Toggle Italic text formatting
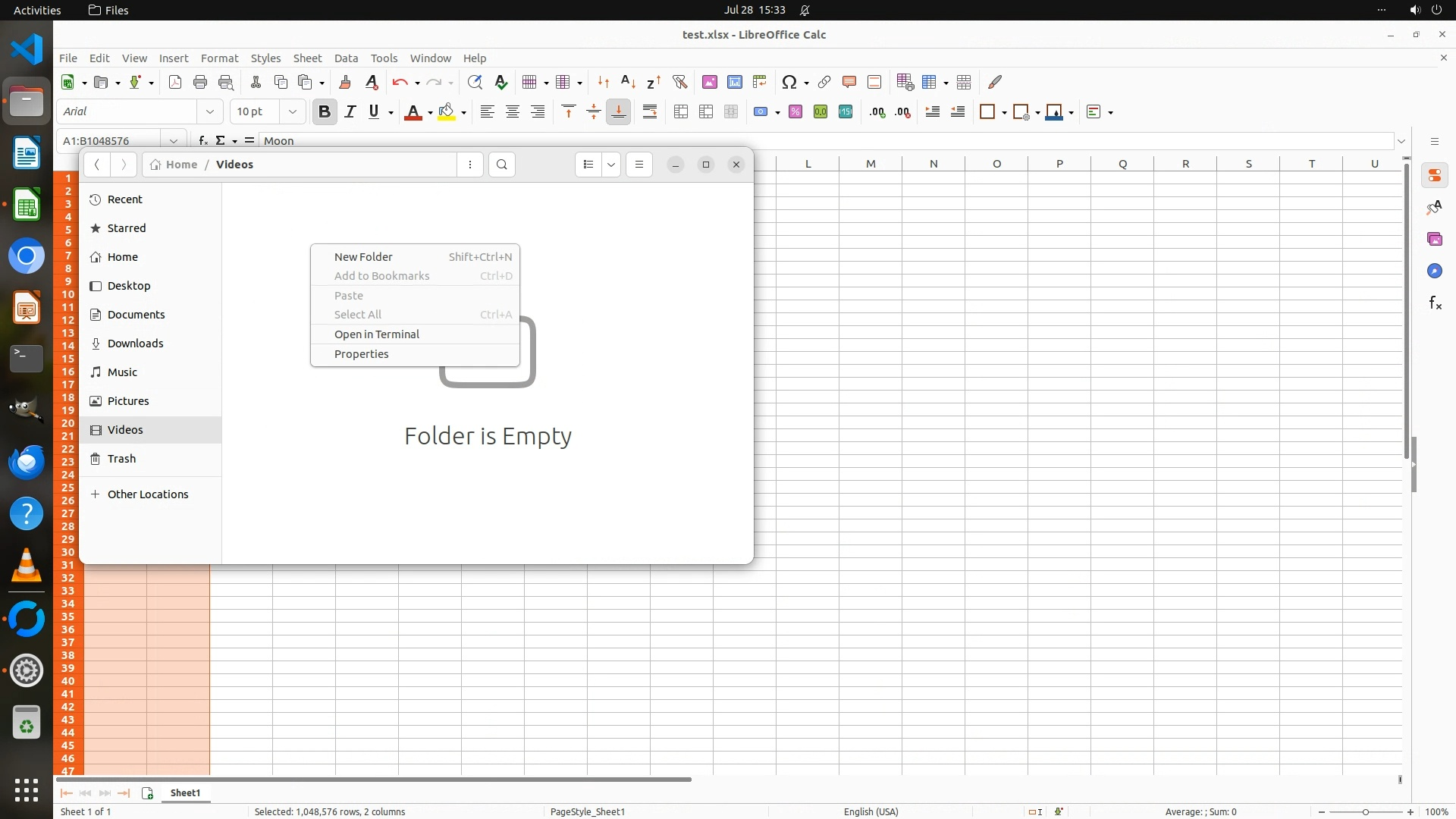 (x=350, y=112)
